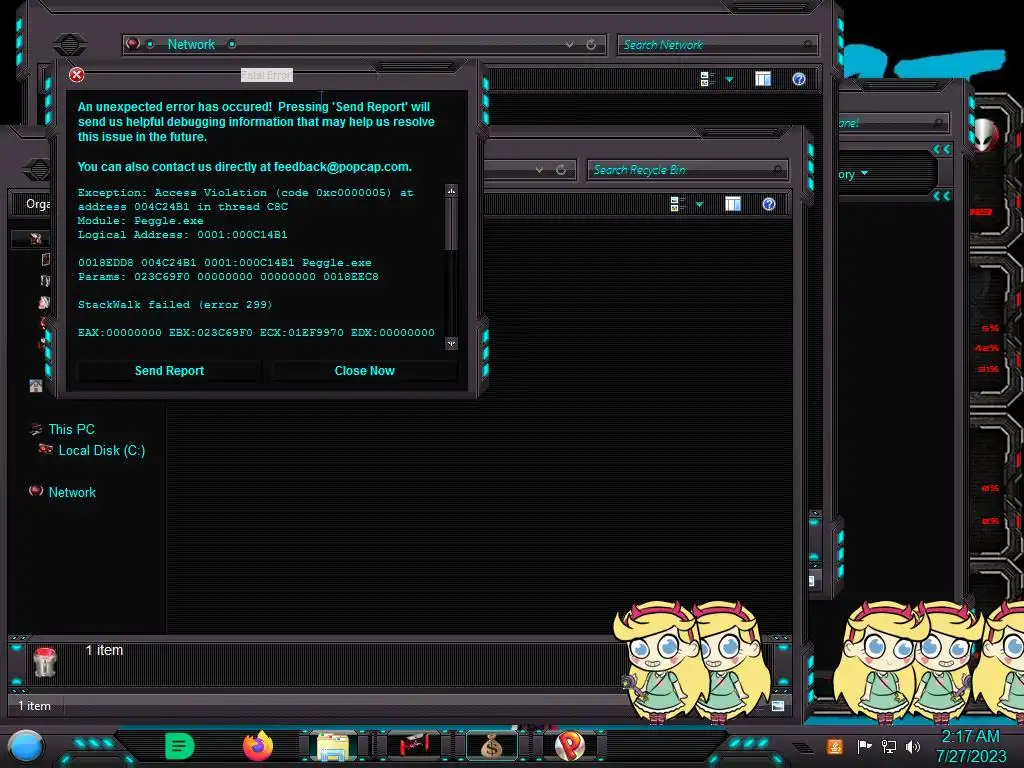This screenshot has height=768, width=1024.
Task: Click the Java tray icon
Action: tap(835, 746)
